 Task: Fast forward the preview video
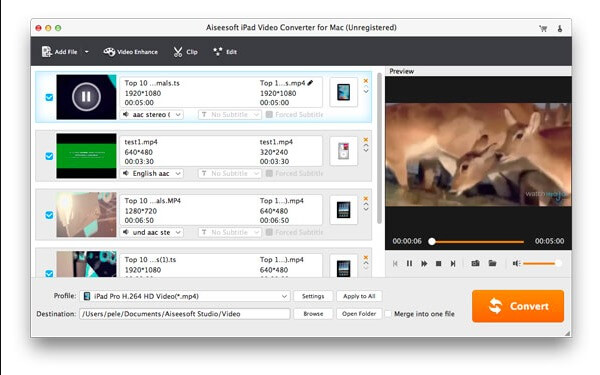point(424,263)
